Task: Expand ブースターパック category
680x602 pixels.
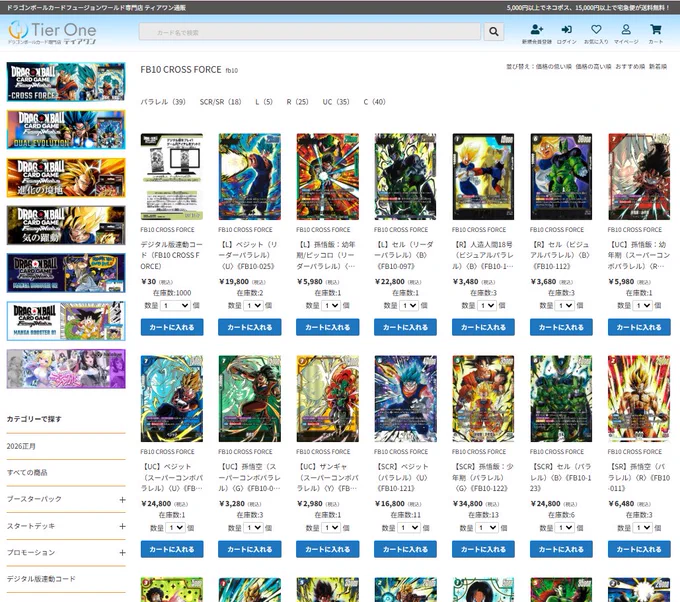Action: 122,500
